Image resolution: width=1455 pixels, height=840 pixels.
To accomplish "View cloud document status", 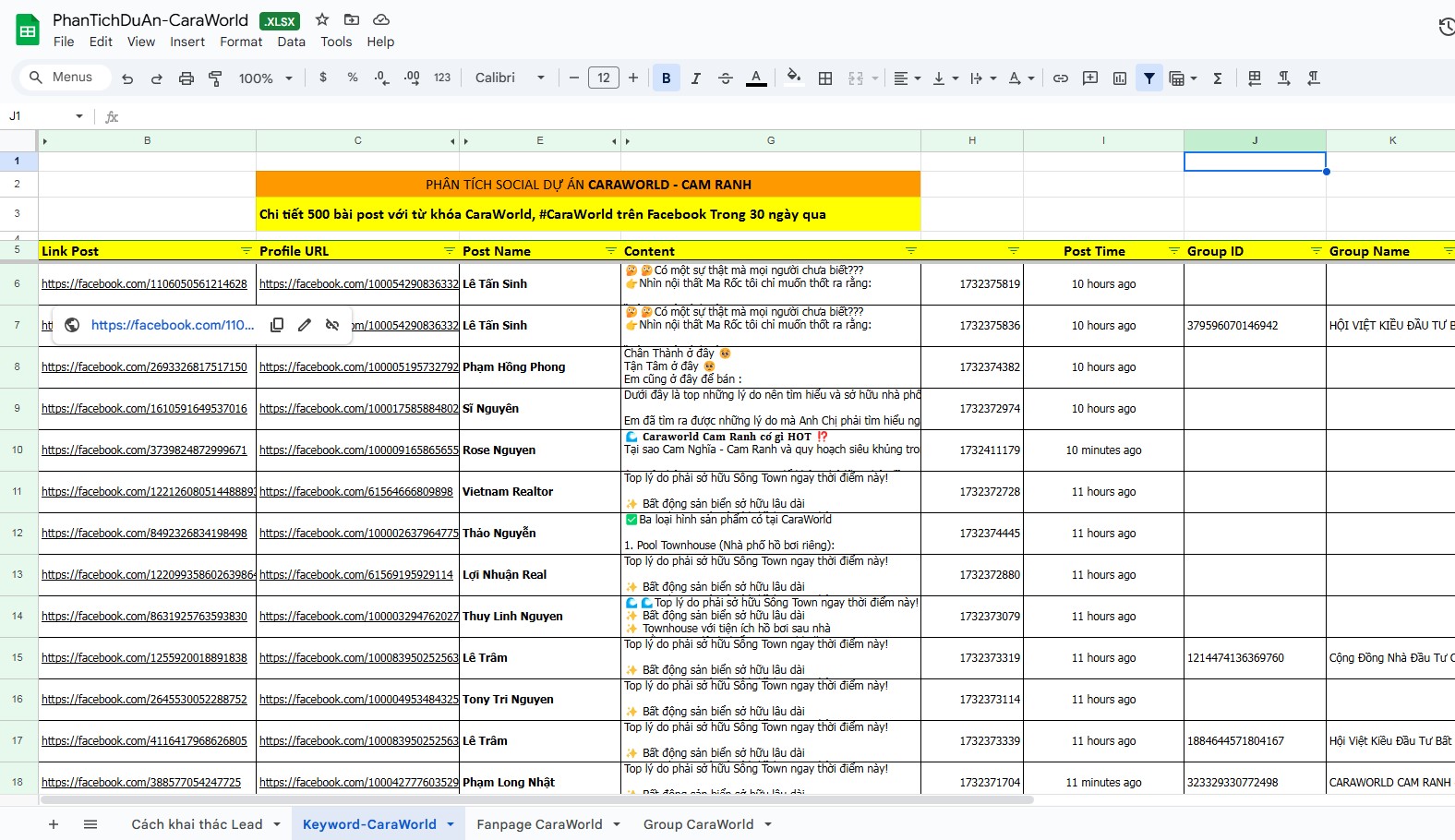I will [x=381, y=19].
